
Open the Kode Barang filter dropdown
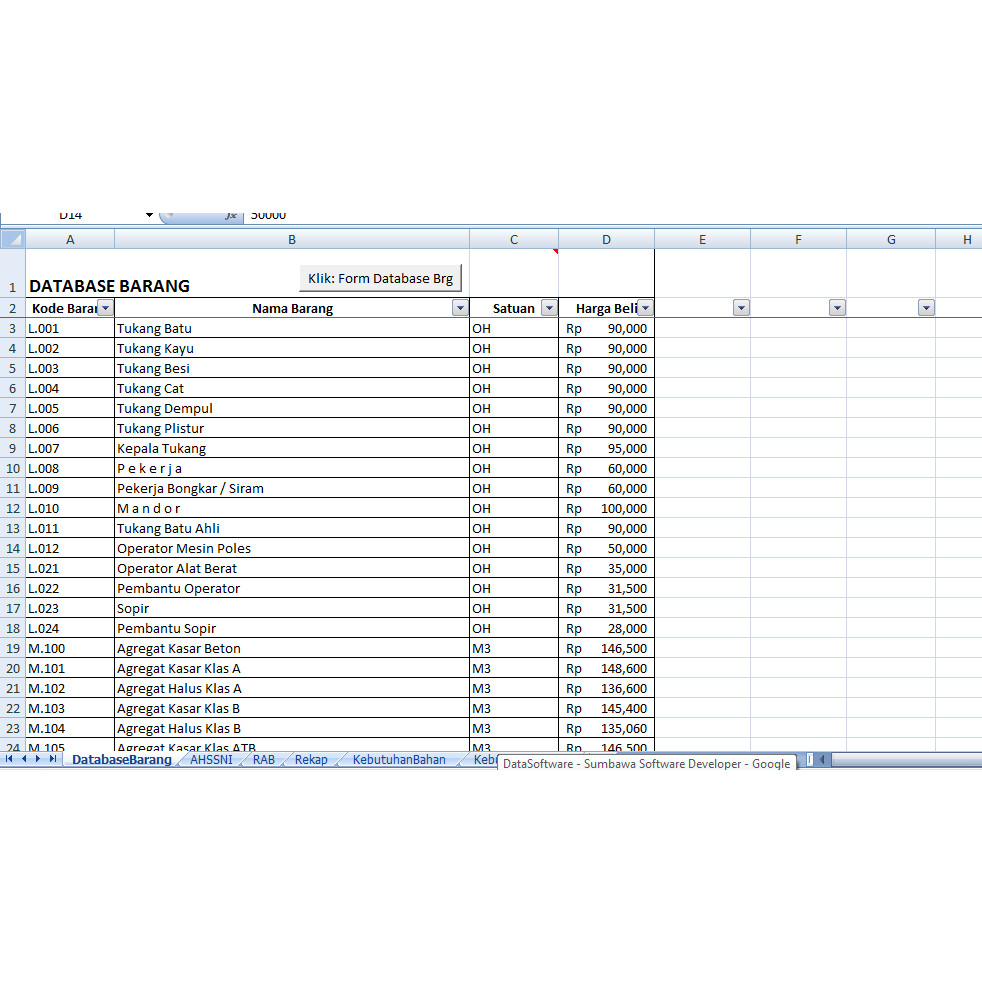pyautogui.click(x=105, y=308)
